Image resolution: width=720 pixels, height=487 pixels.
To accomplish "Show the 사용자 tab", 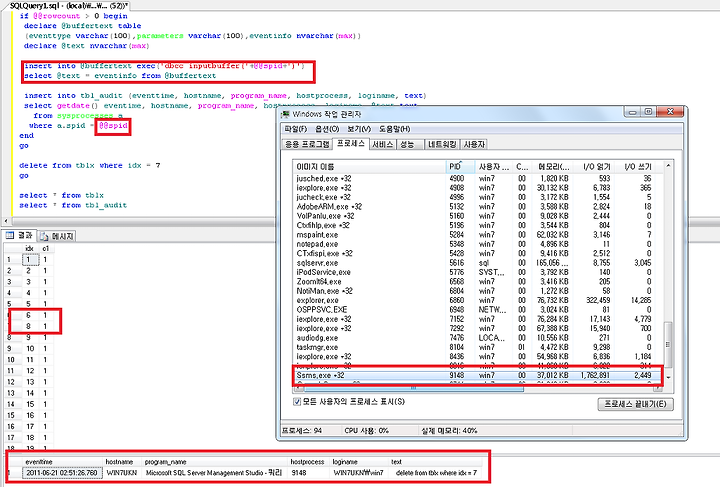I will click(x=474, y=144).
